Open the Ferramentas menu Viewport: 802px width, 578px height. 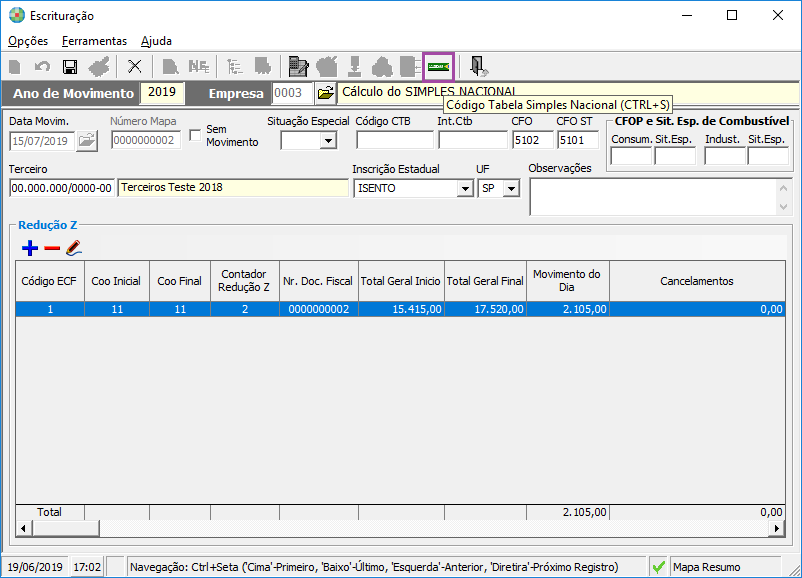point(94,41)
